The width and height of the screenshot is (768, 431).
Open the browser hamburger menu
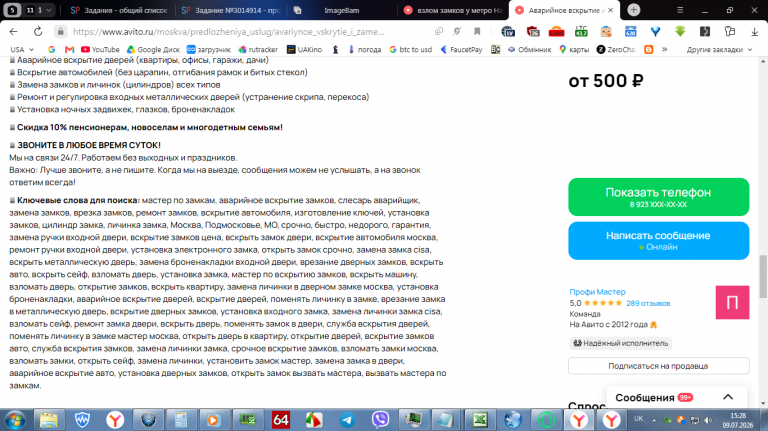pos(680,10)
